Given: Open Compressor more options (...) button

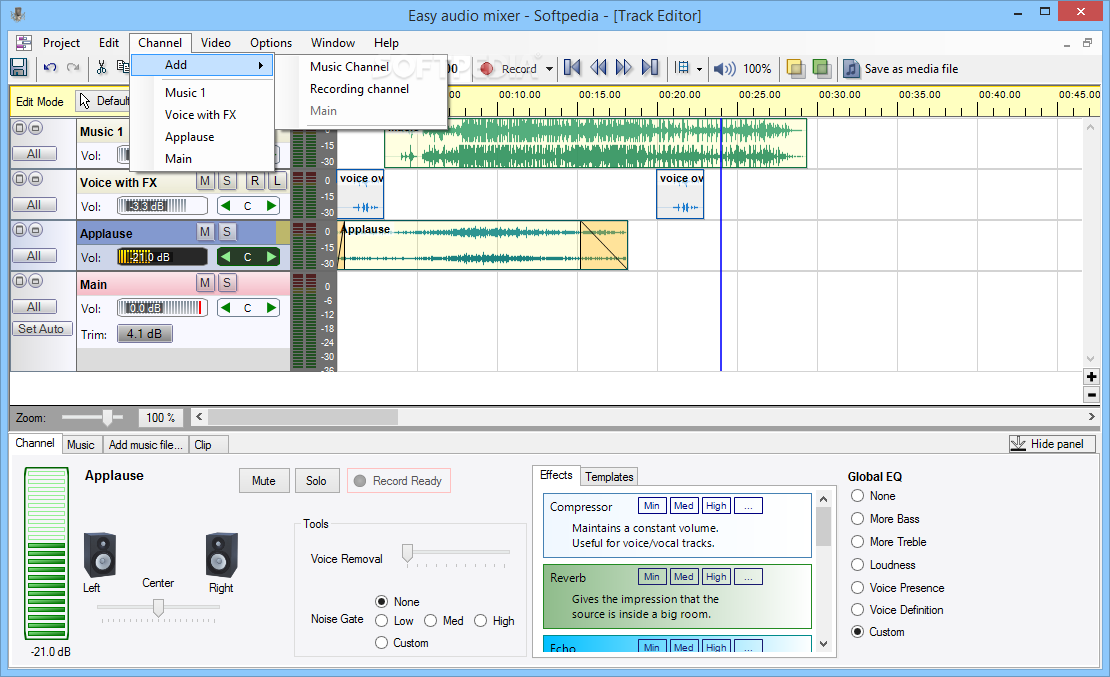Looking at the screenshot, I should 748,506.
